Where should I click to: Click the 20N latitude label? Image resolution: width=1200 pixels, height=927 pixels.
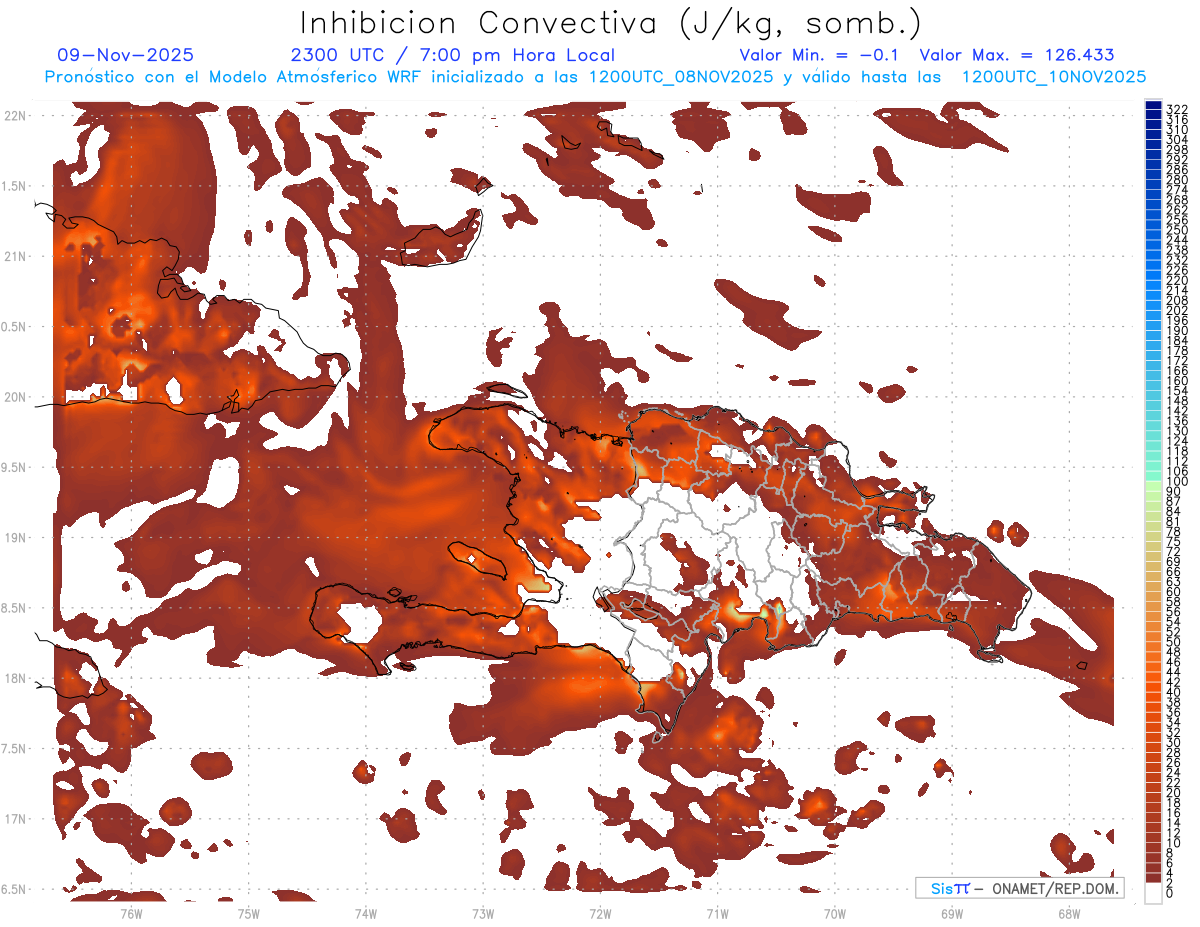[x=15, y=397]
